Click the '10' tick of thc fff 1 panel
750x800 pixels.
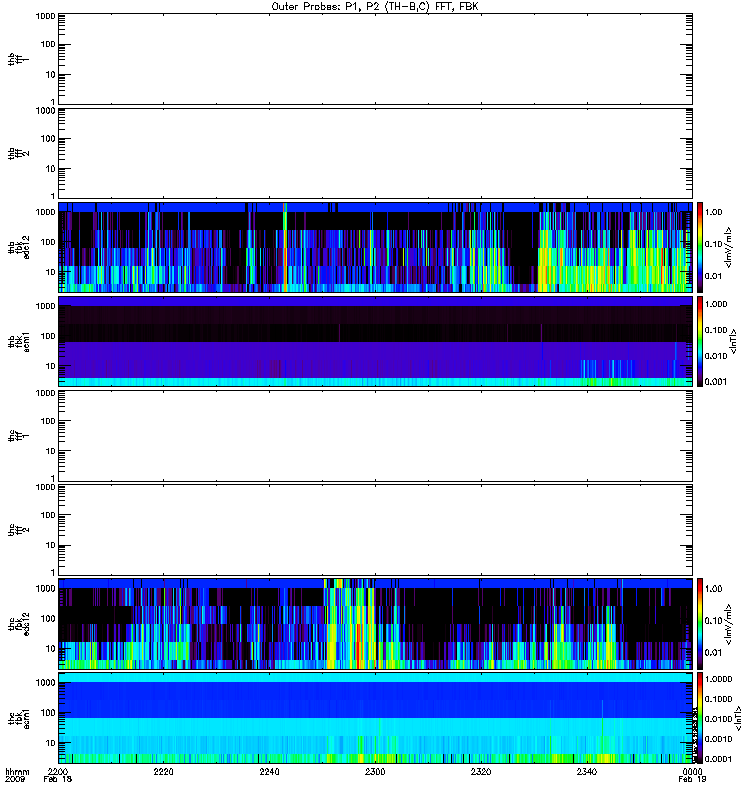click(51, 451)
